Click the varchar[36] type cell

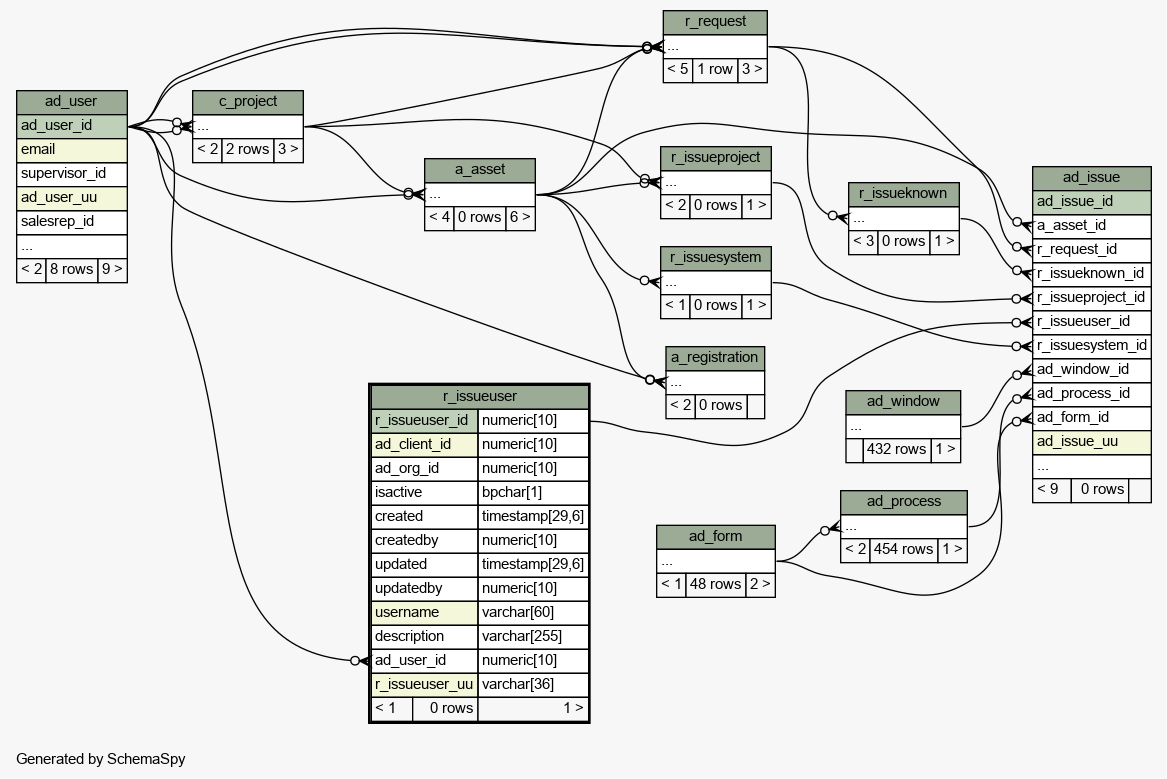(x=533, y=685)
